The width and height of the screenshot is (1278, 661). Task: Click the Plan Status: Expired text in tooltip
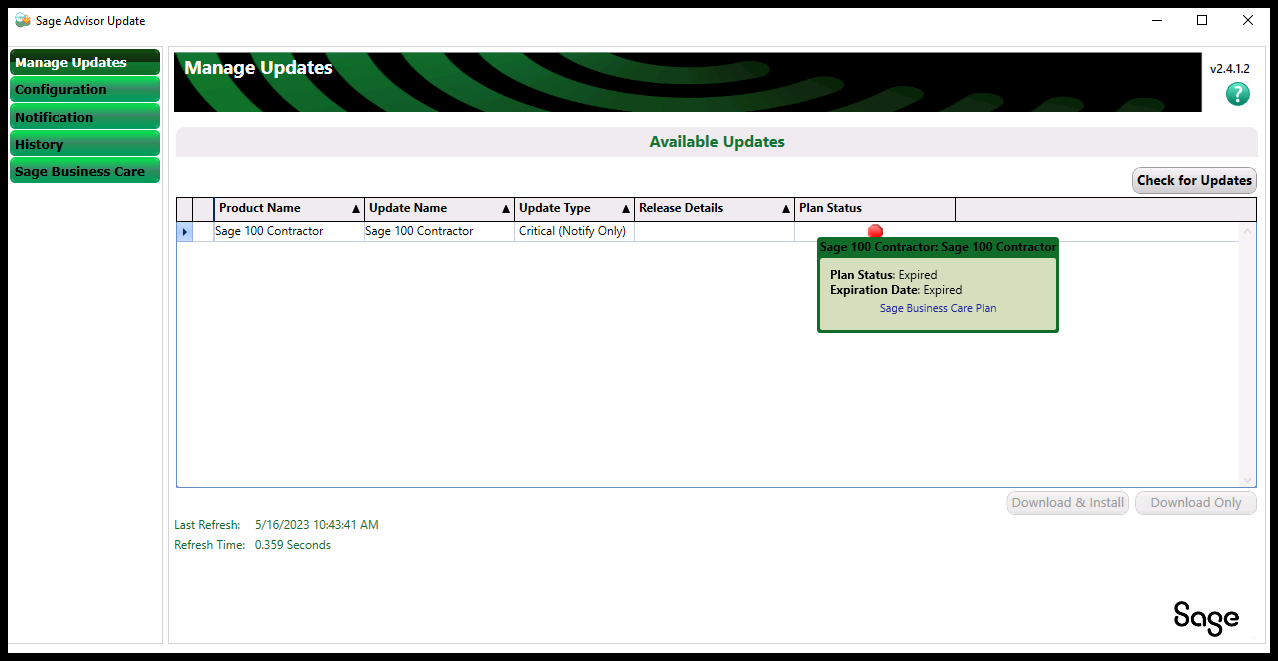click(883, 275)
